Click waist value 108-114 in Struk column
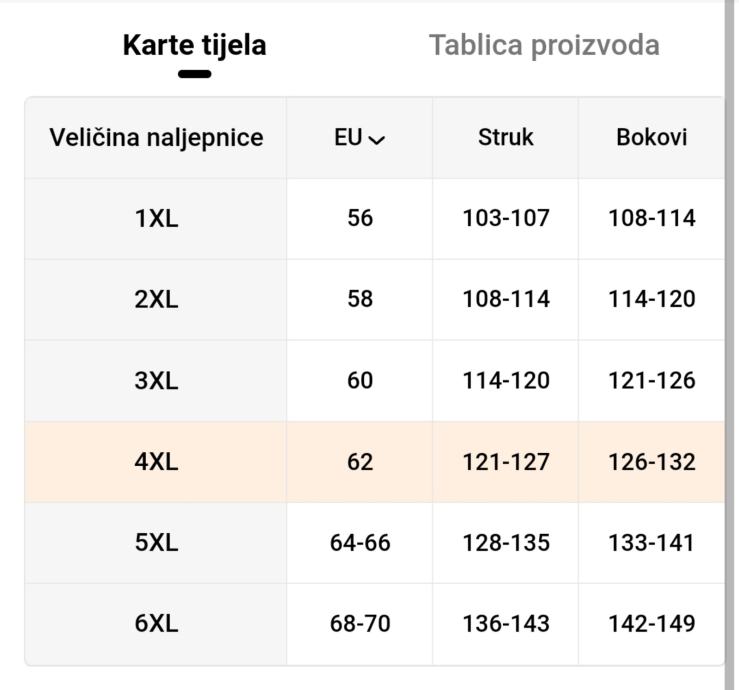 tap(505, 300)
